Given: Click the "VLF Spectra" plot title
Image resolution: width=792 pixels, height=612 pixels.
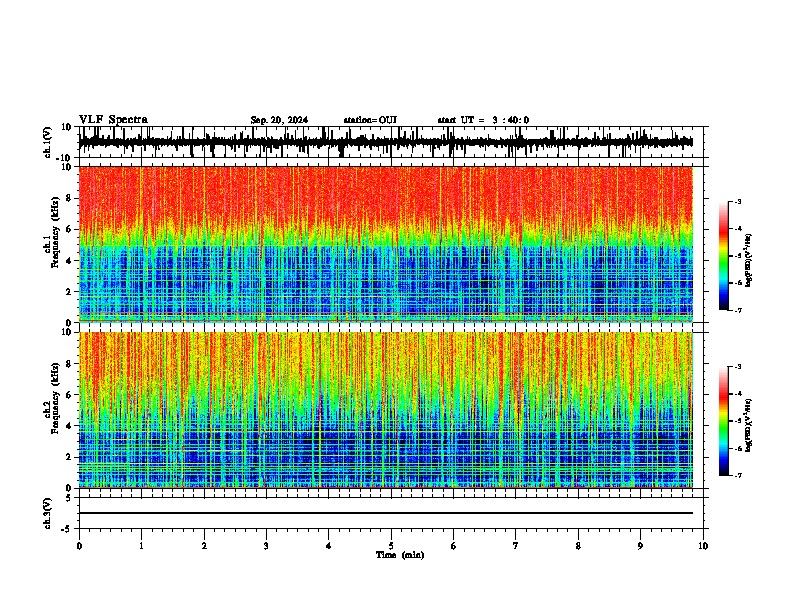Looking at the screenshot, I should (x=113, y=120).
